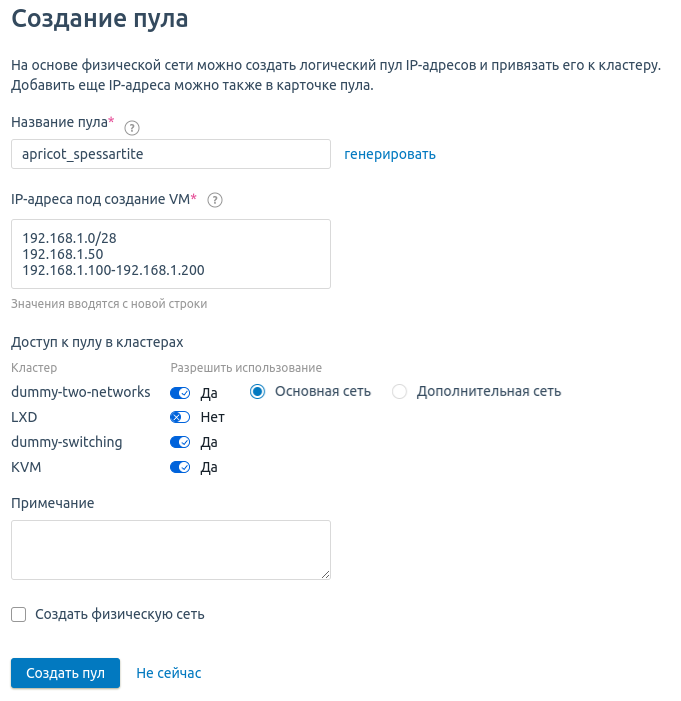This screenshot has width=681, height=701.
Task: Click the Название пула field label
Action: 59,122
